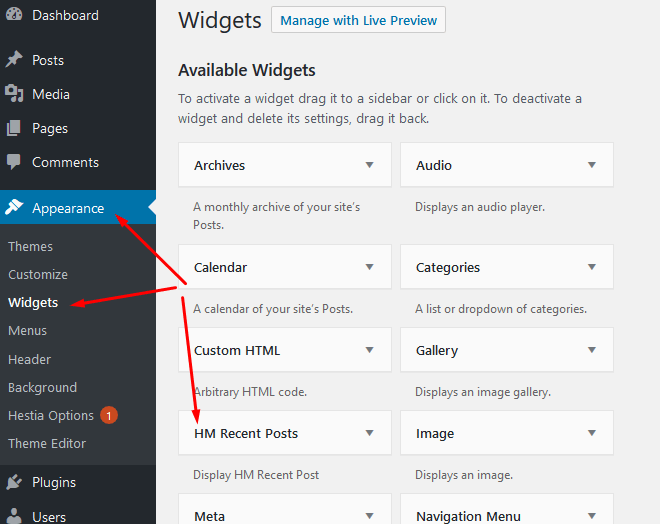Click the Appearance paintbrush icon
The height and width of the screenshot is (524, 660).
click(14, 208)
